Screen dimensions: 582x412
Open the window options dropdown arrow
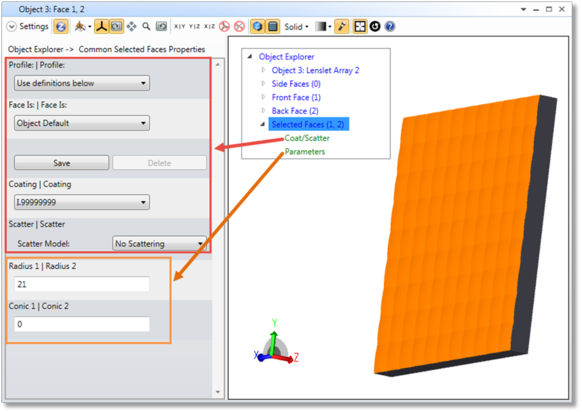tap(523, 10)
